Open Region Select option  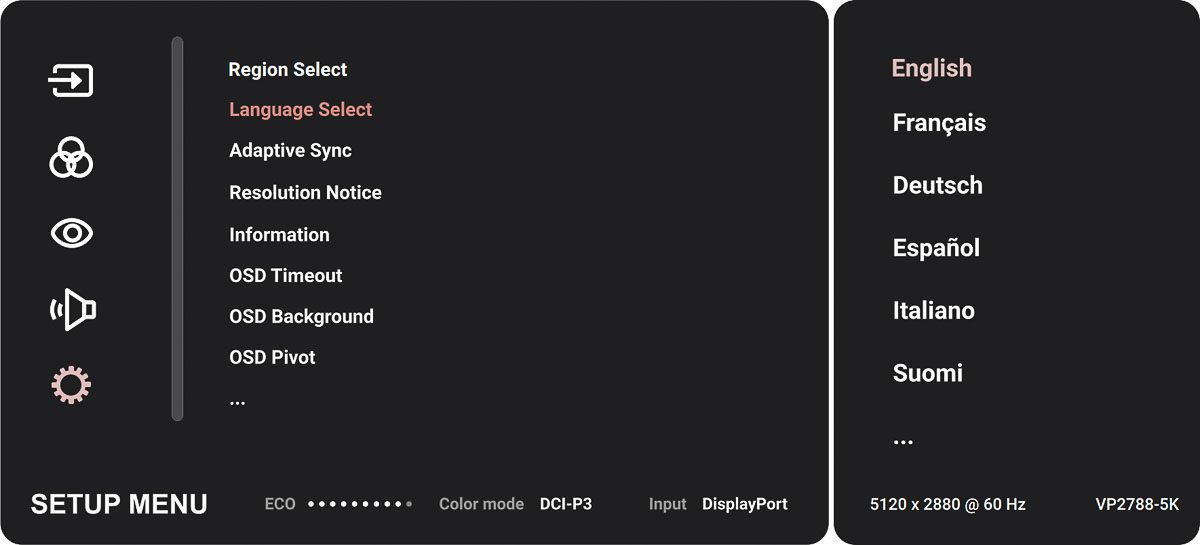[x=288, y=70]
